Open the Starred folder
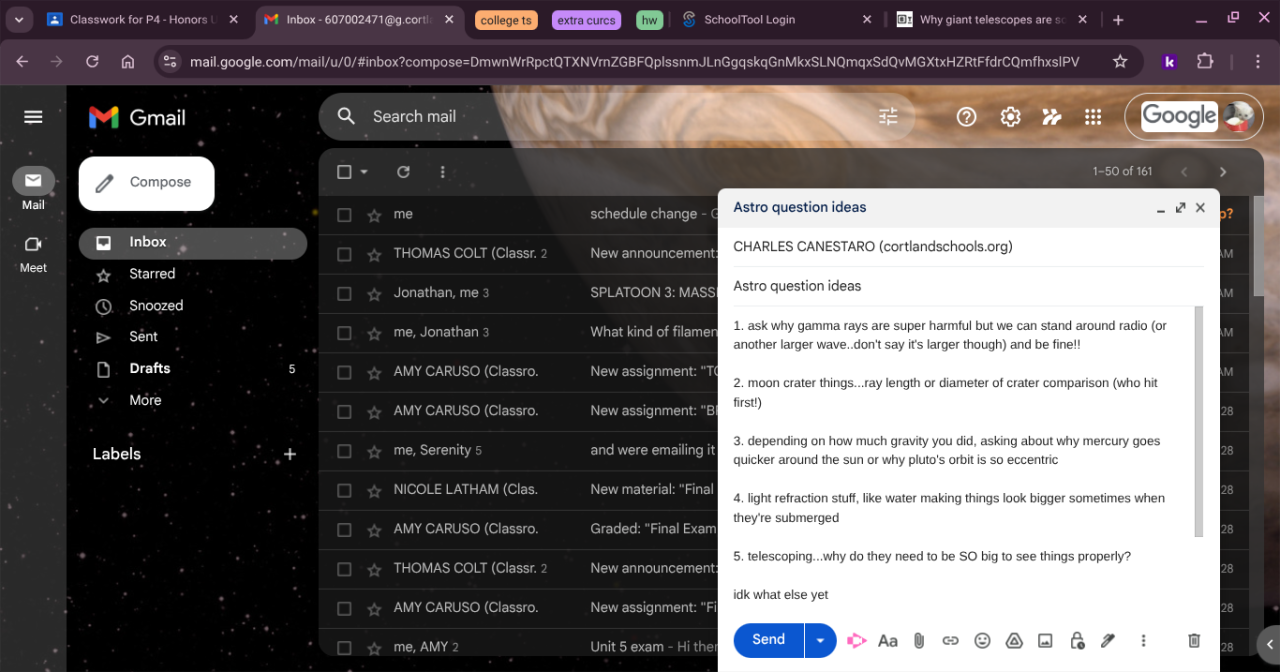 pyautogui.click(x=152, y=274)
